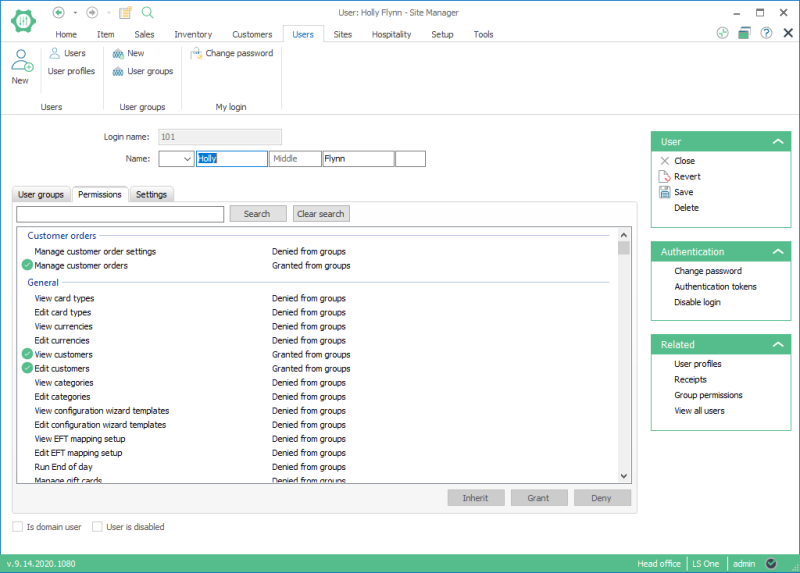
Task: Open the Sales ribbon tab
Action: pyautogui.click(x=144, y=34)
